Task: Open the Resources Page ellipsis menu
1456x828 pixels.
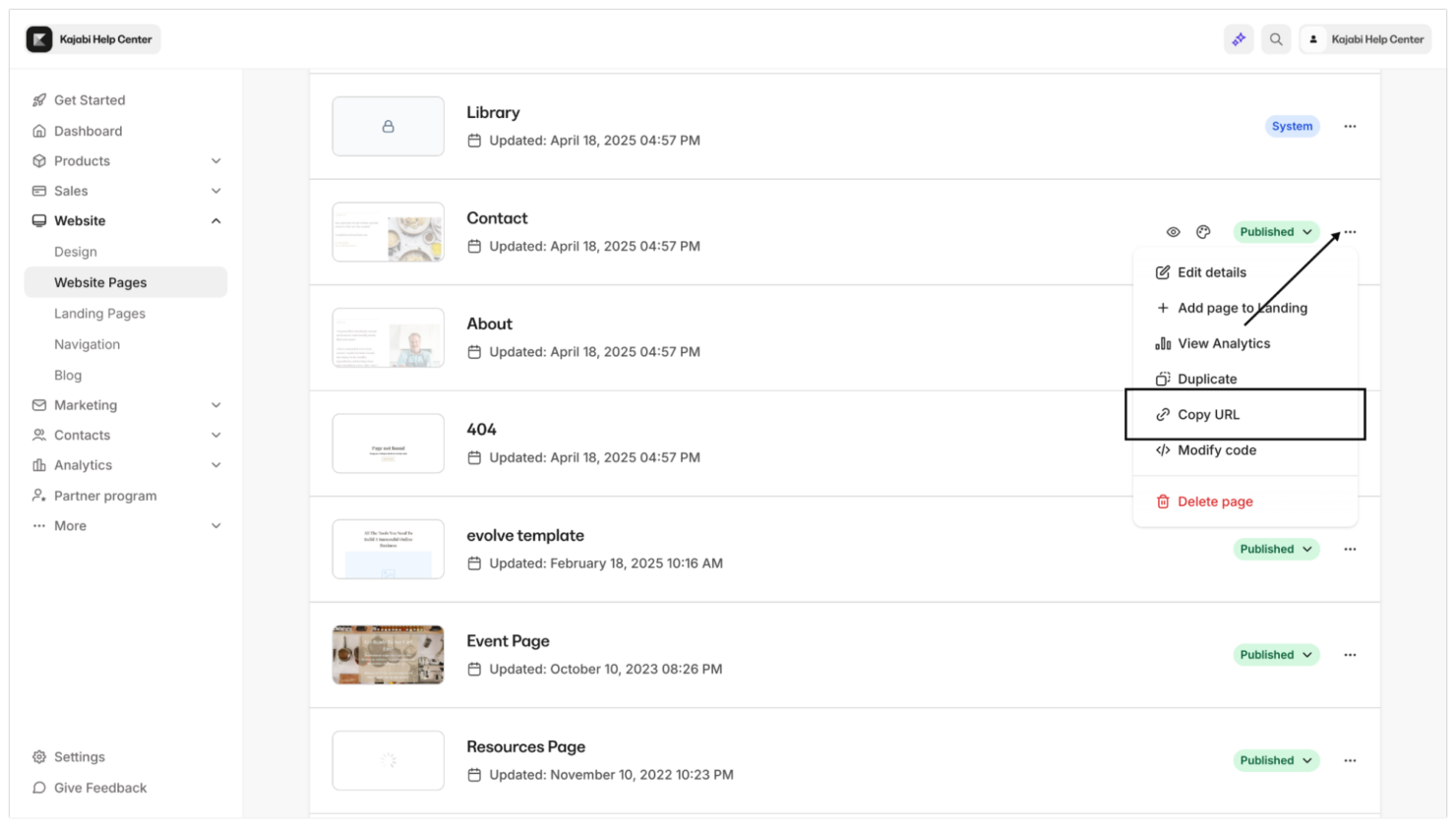Action: [x=1350, y=760]
